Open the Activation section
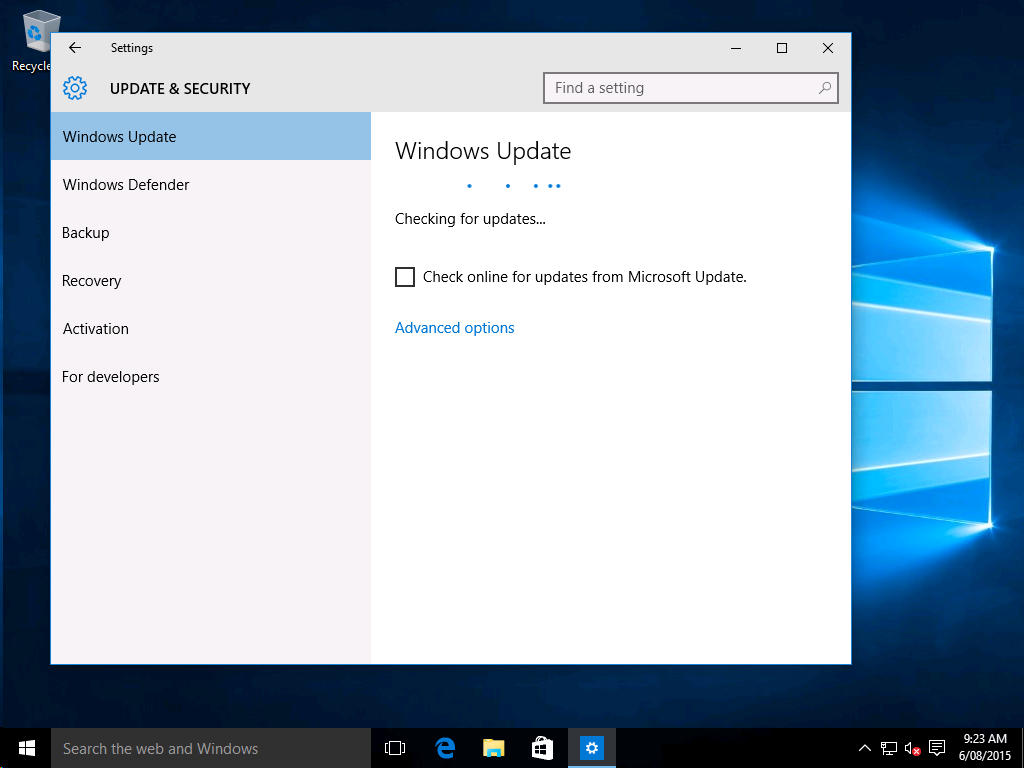1024x768 pixels. click(x=211, y=328)
